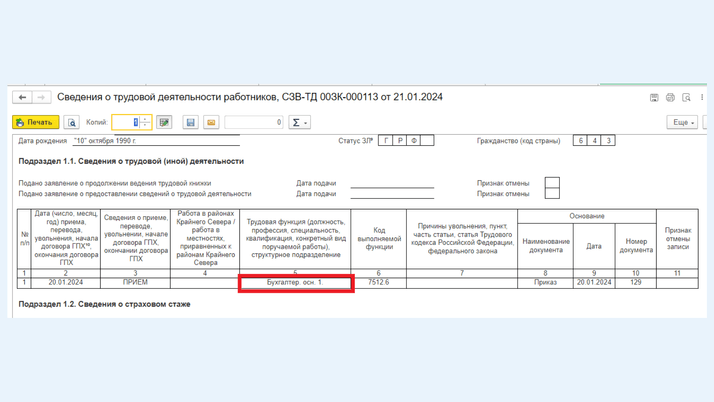Select the Приказ document cell

545,283
